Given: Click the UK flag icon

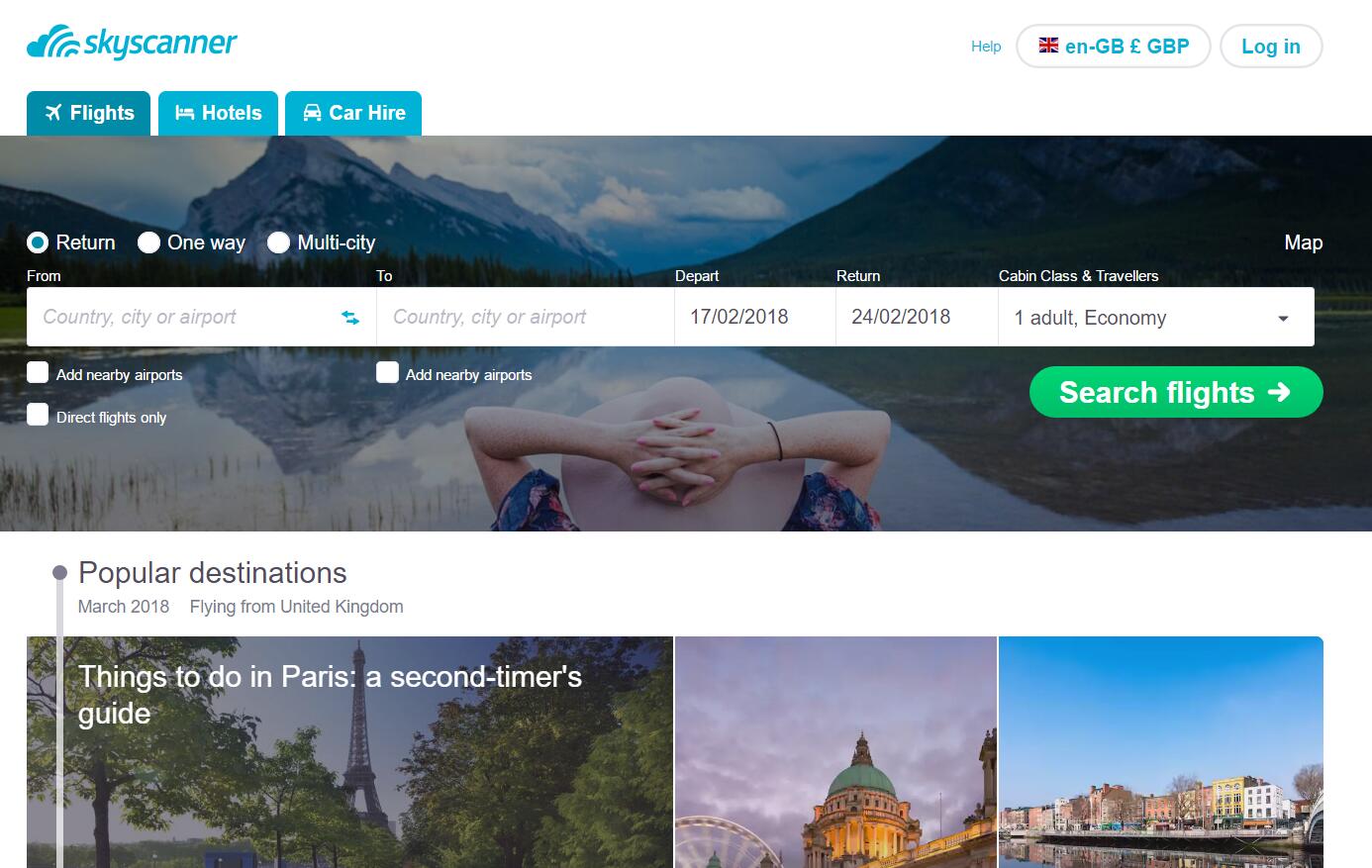Looking at the screenshot, I should (x=1048, y=46).
